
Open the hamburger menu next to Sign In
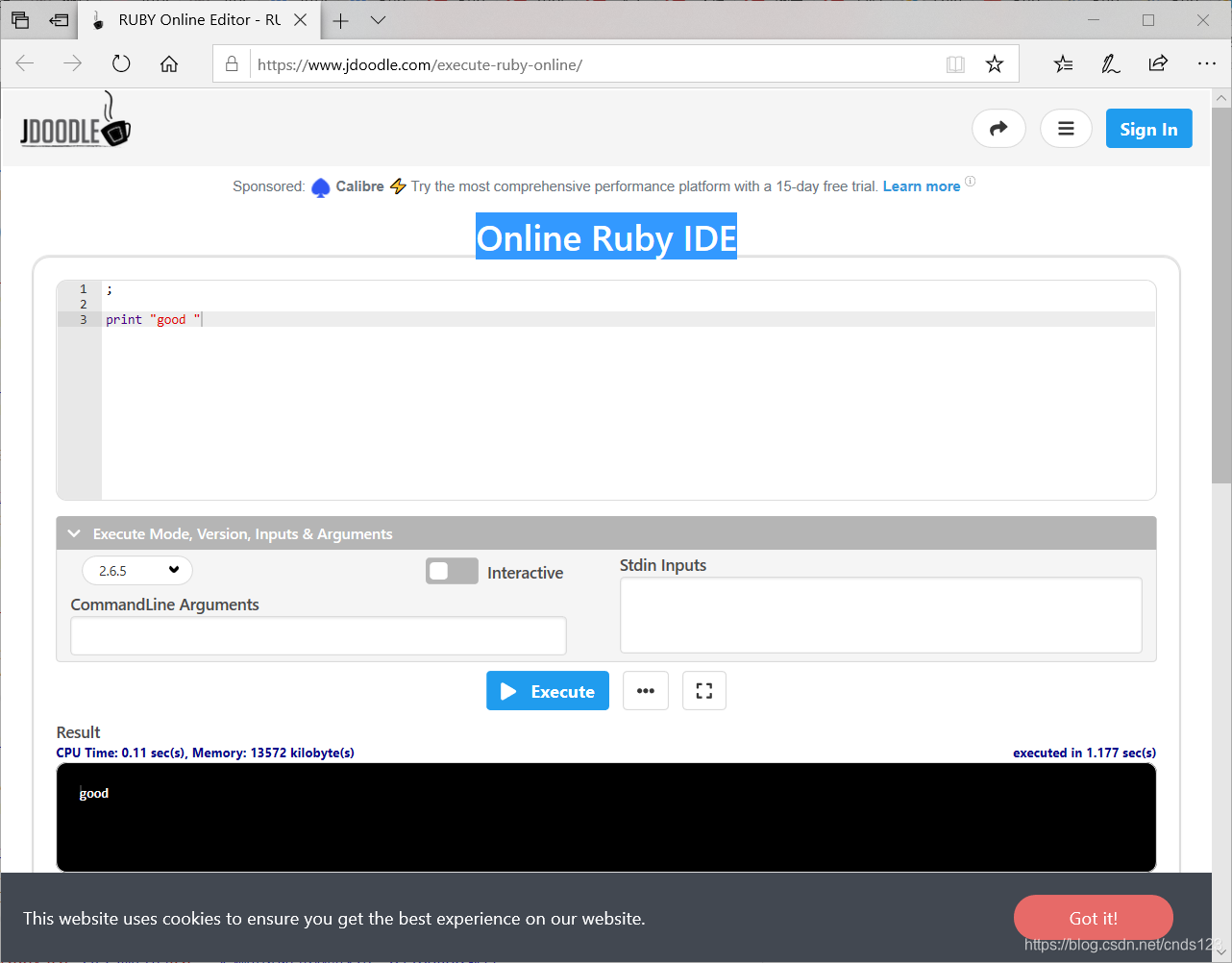click(1066, 128)
